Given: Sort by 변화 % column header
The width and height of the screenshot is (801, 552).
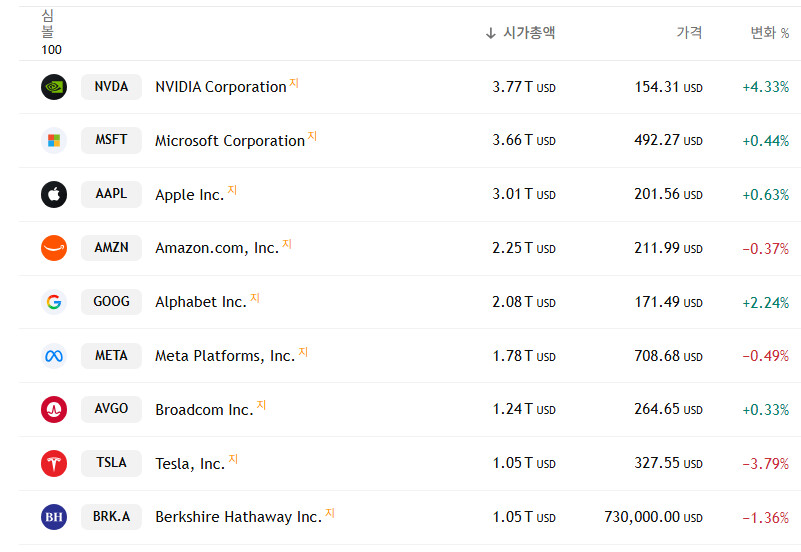Looking at the screenshot, I should click(x=769, y=33).
